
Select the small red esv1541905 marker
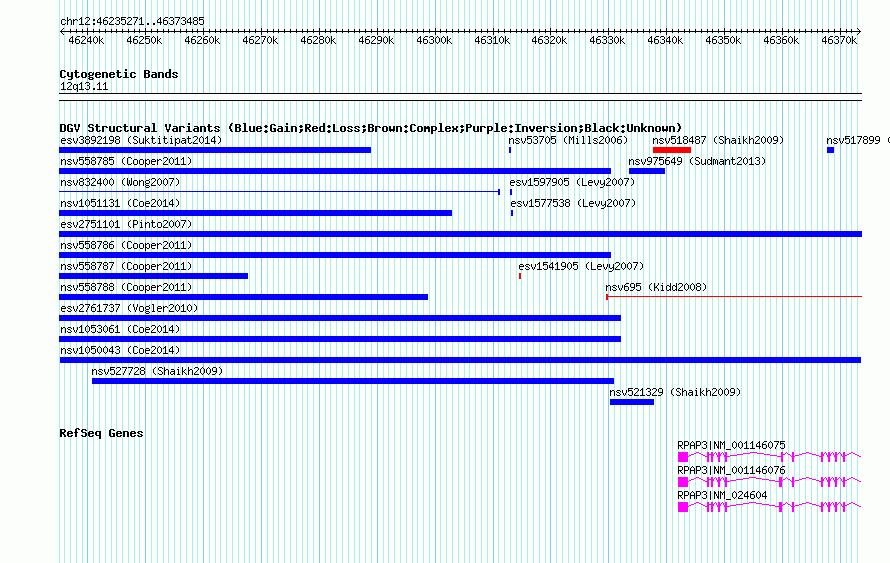(x=520, y=276)
